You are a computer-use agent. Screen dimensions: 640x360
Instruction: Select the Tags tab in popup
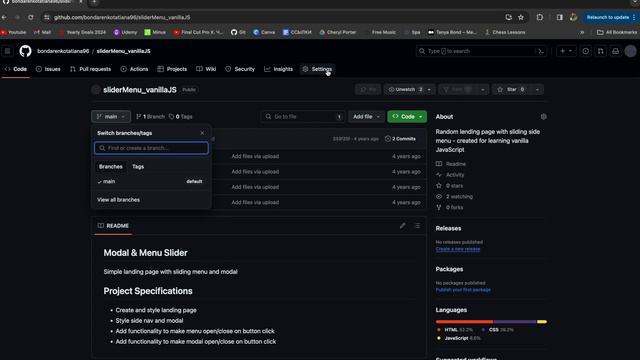[x=138, y=167]
